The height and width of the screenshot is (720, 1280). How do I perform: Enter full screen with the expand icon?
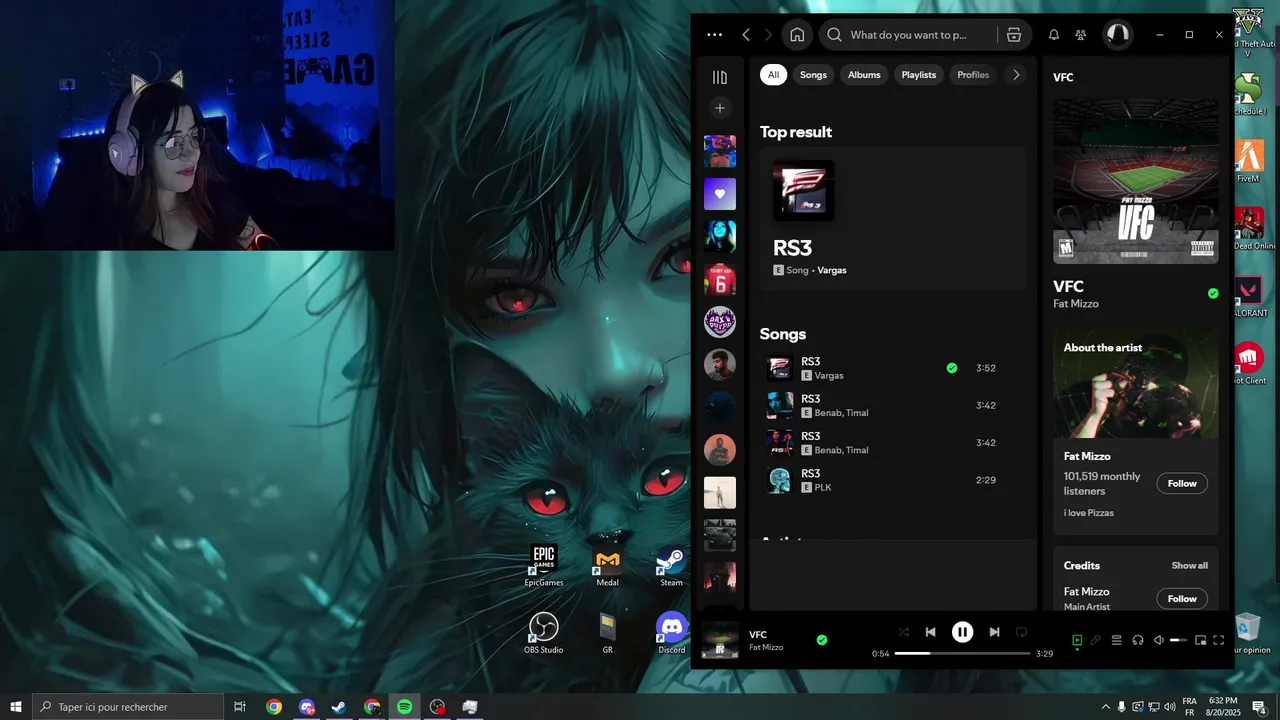coord(1219,640)
